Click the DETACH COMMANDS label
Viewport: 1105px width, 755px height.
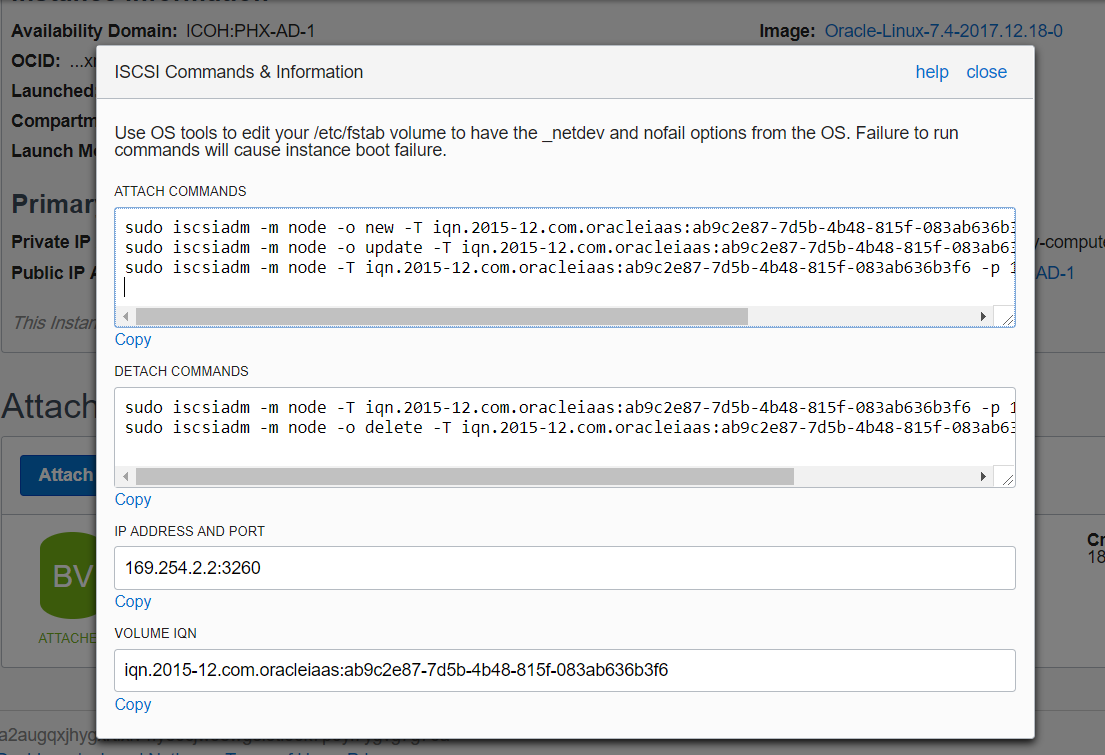coord(182,371)
